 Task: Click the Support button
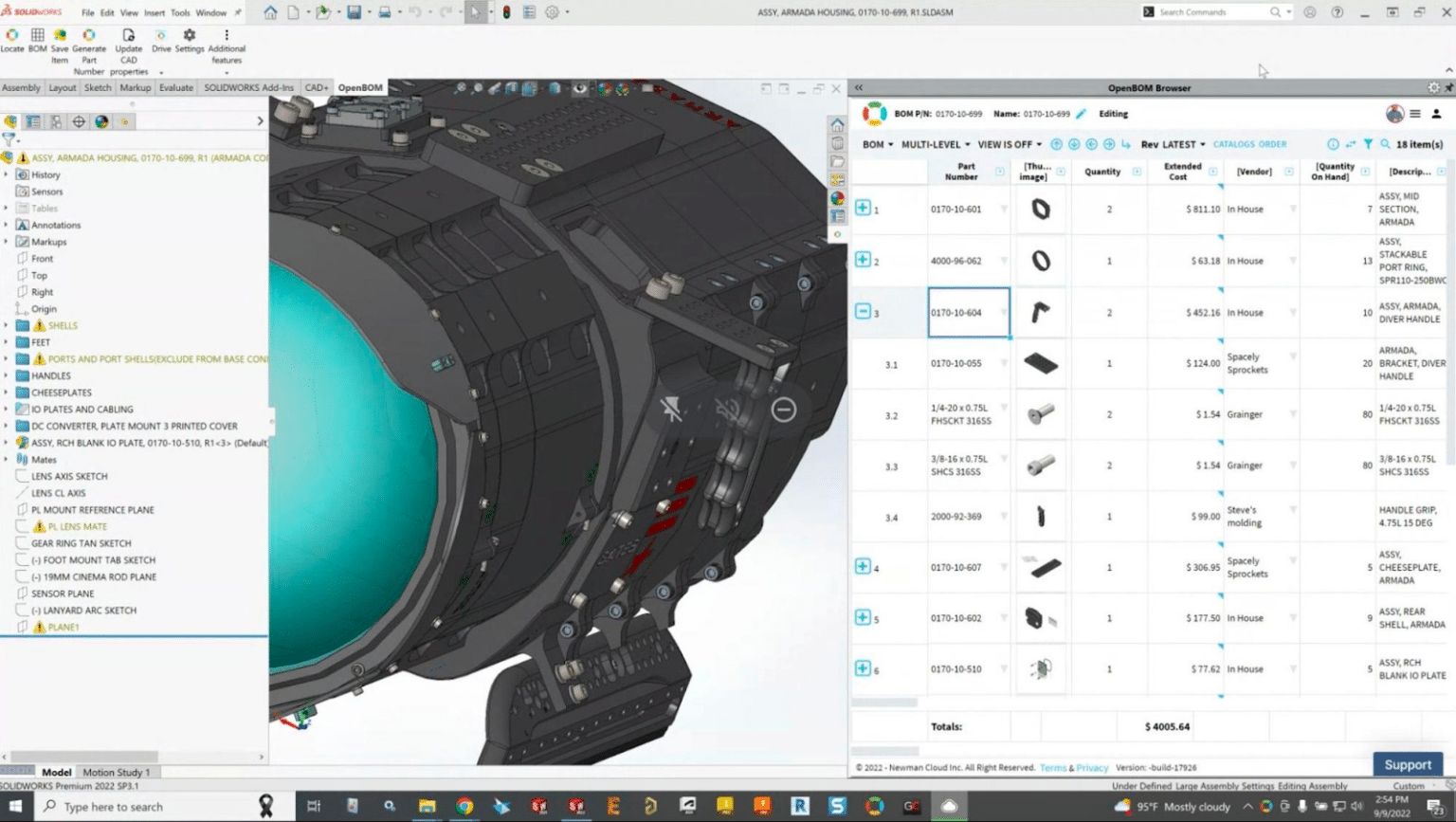click(x=1408, y=764)
